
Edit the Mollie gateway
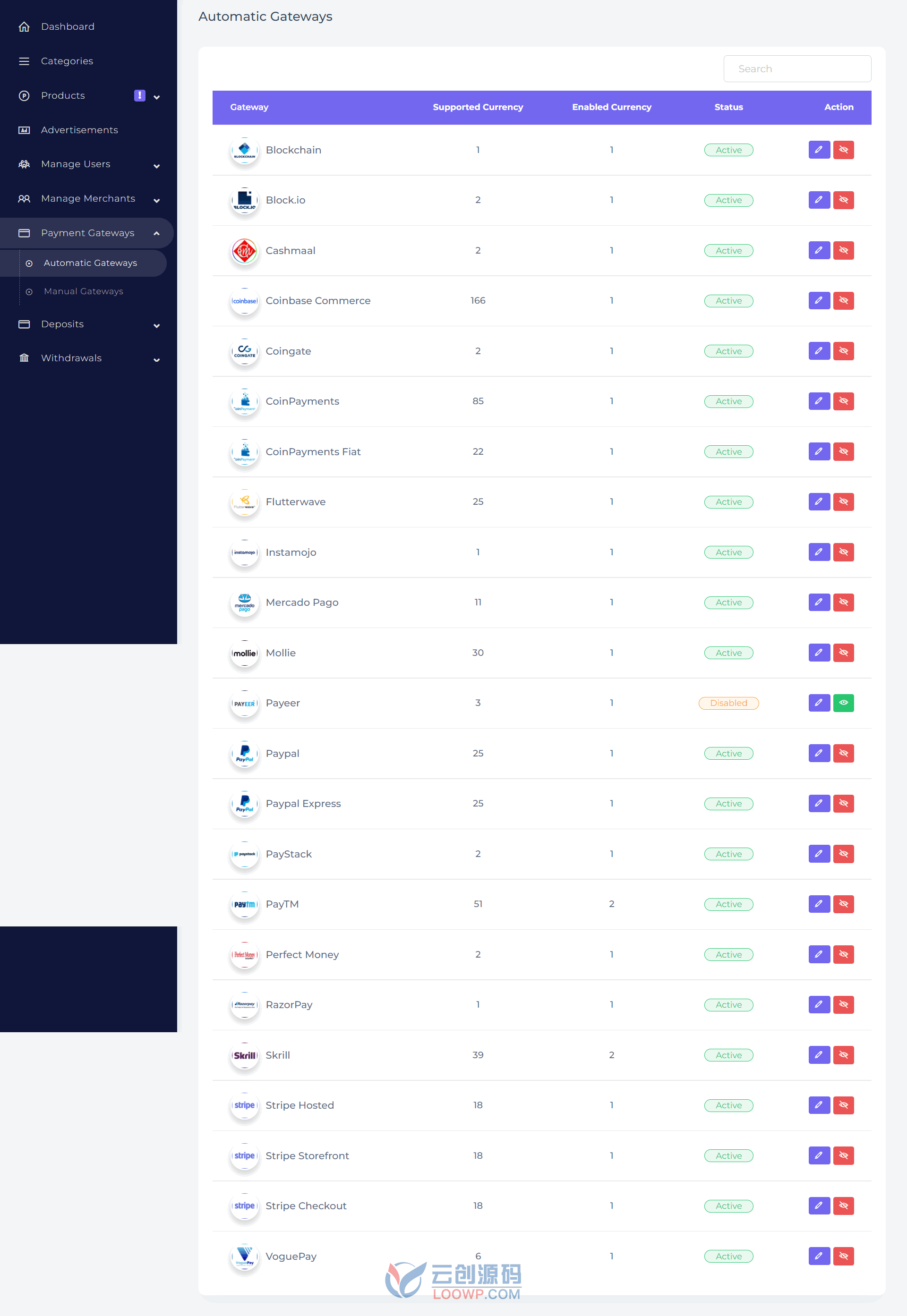pyautogui.click(x=819, y=653)
